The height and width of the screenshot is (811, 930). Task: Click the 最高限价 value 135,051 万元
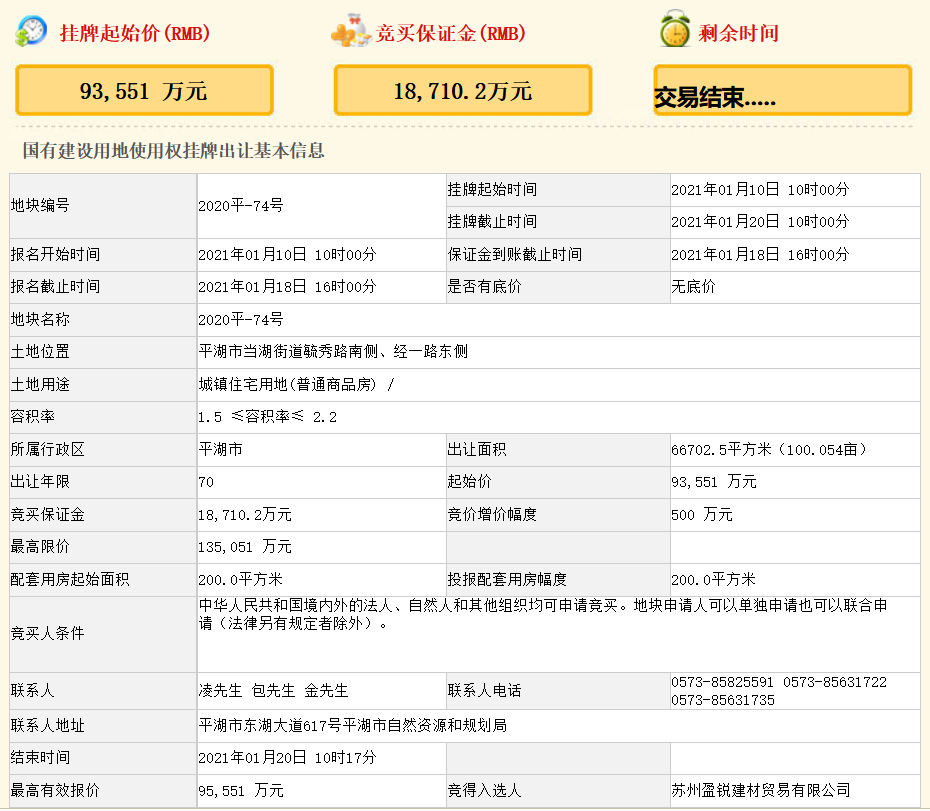click(245, 547)
